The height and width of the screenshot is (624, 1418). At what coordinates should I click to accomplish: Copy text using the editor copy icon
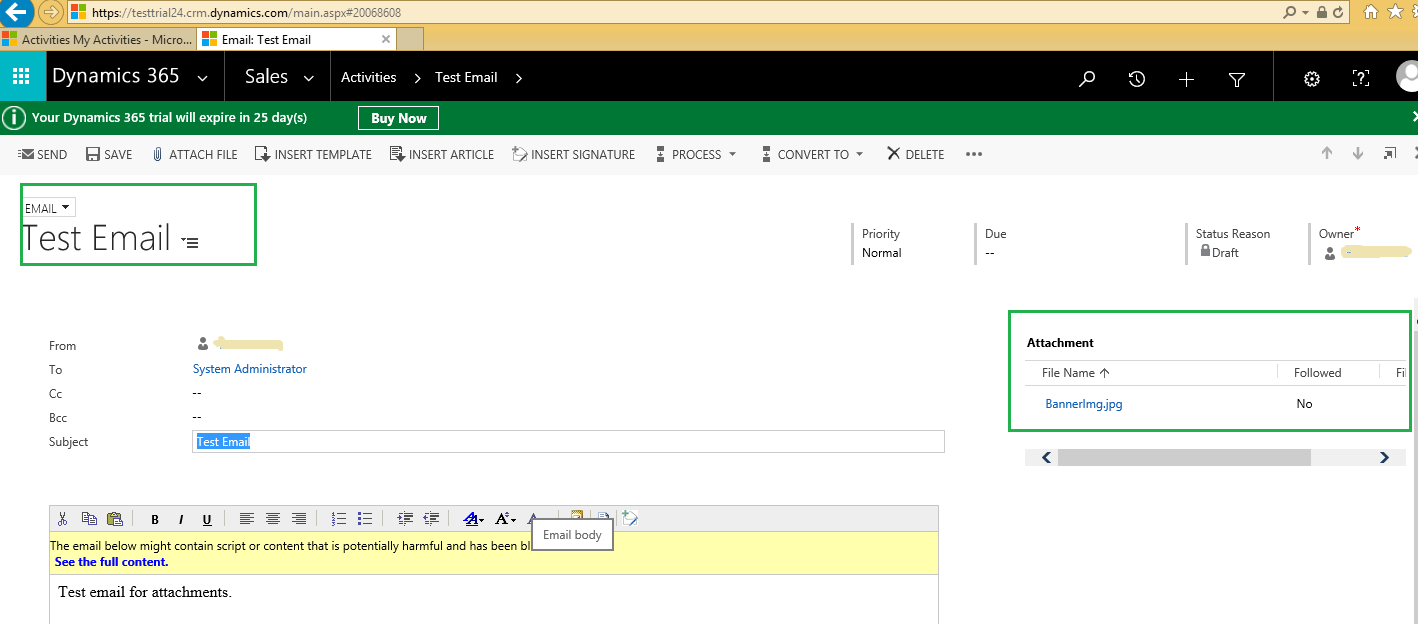click(89, 518)
